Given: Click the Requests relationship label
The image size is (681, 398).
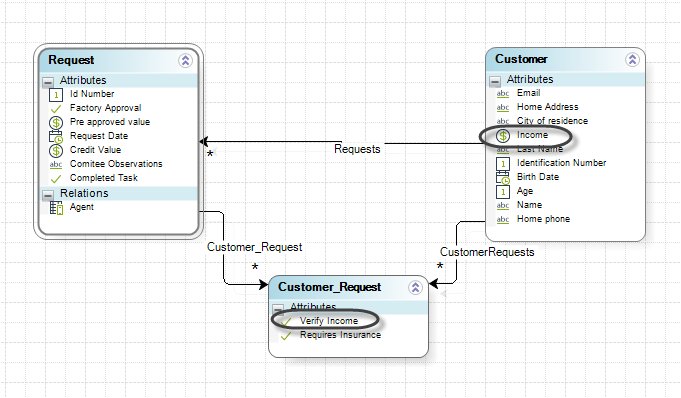Looking at the screenshot, I should [x=357, y=149].
